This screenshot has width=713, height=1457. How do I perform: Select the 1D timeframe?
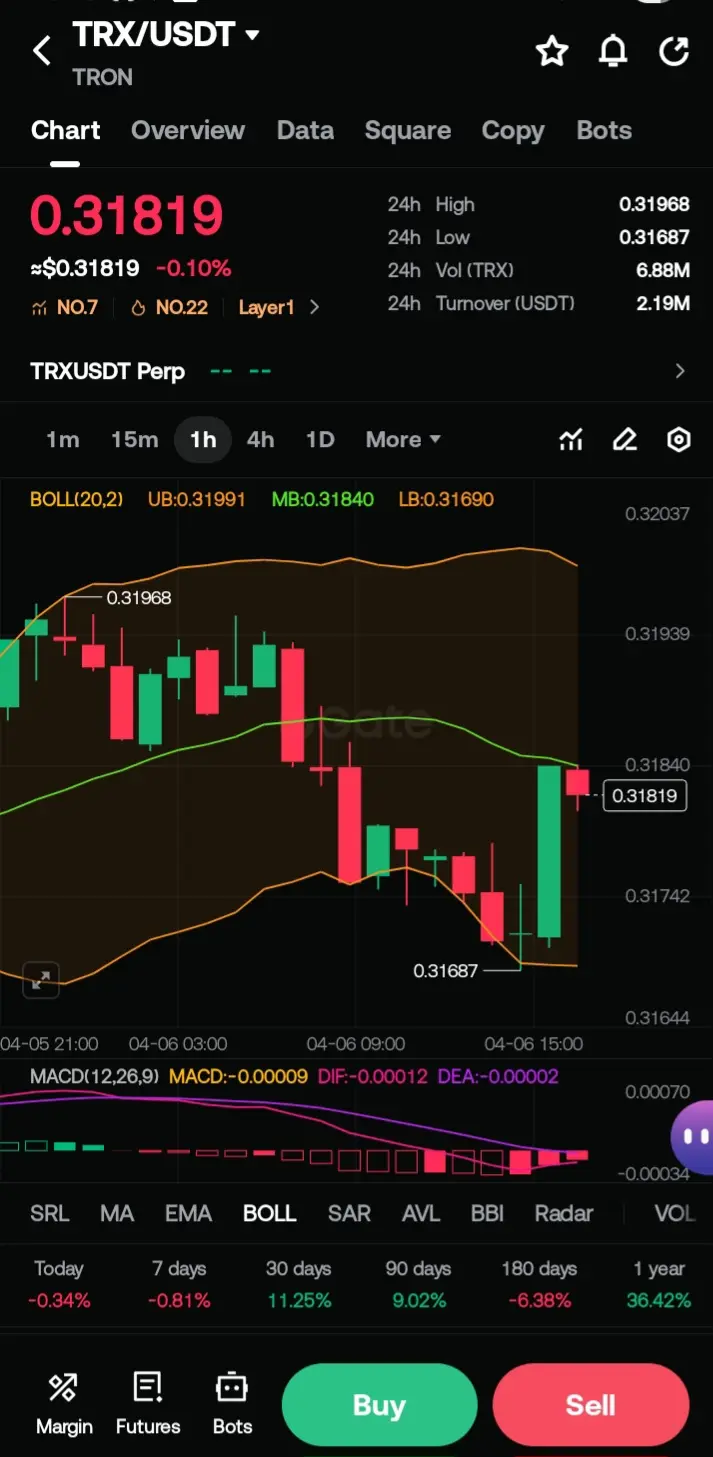click(x=320, y=440)
